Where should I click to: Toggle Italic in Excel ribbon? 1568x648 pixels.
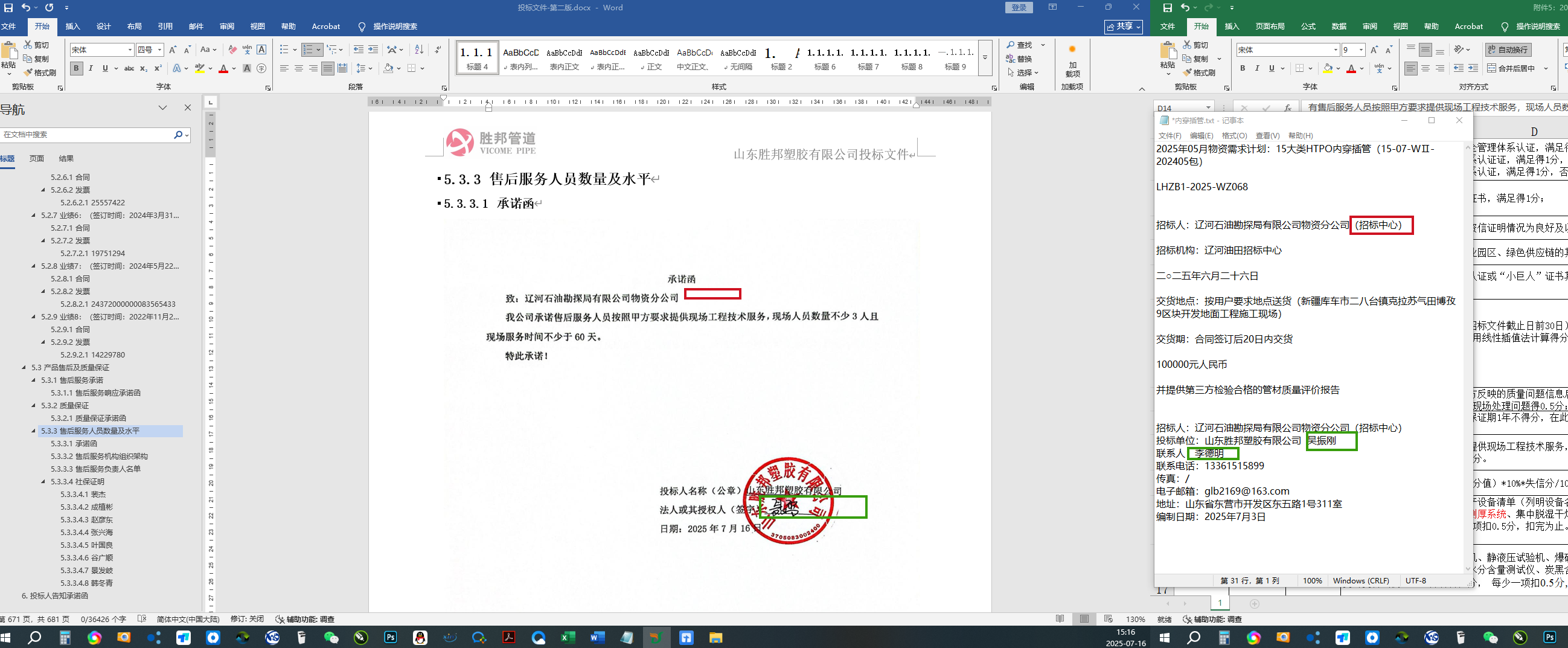pos(1257,68)
